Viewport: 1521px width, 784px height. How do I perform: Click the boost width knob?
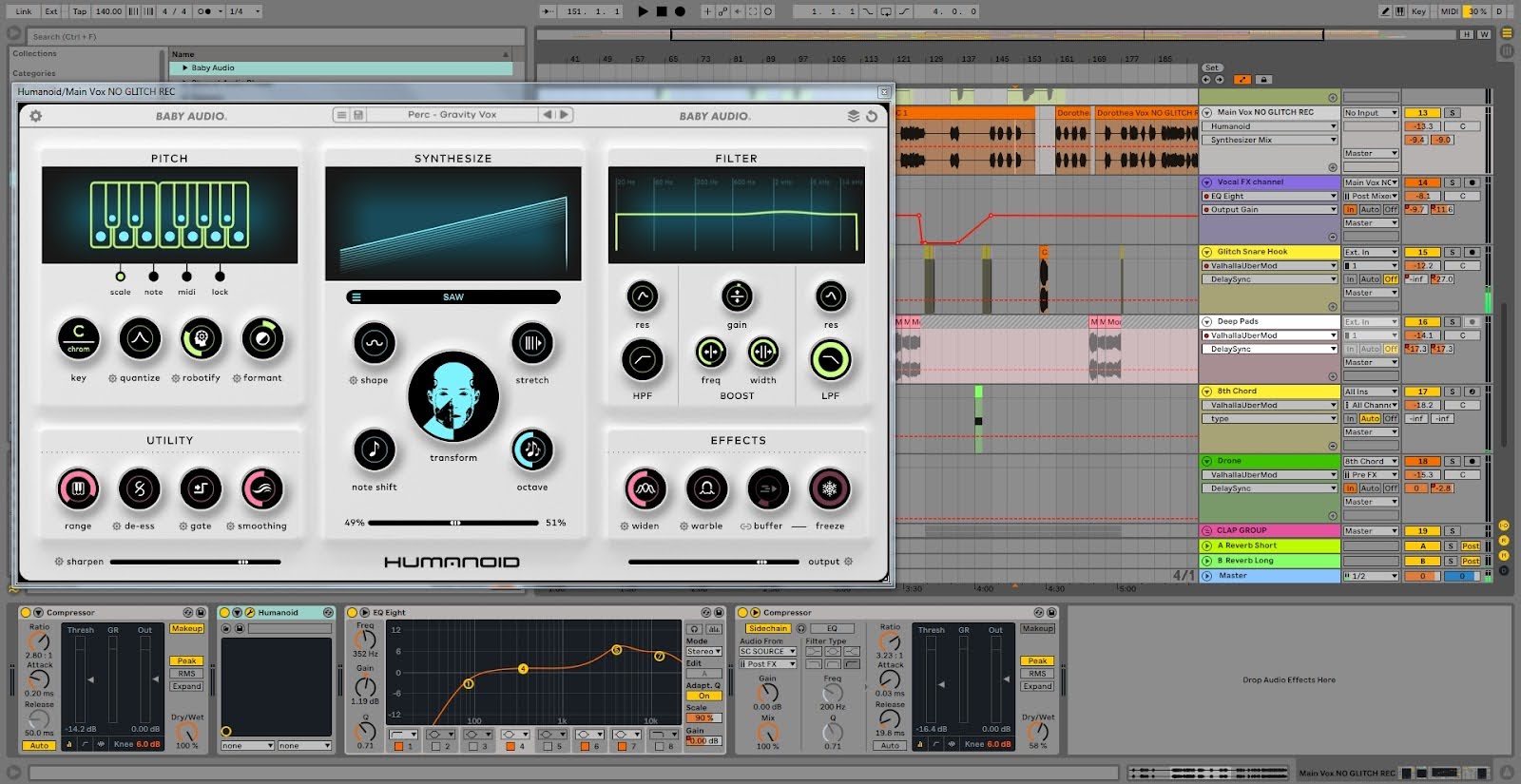(763, 353)
